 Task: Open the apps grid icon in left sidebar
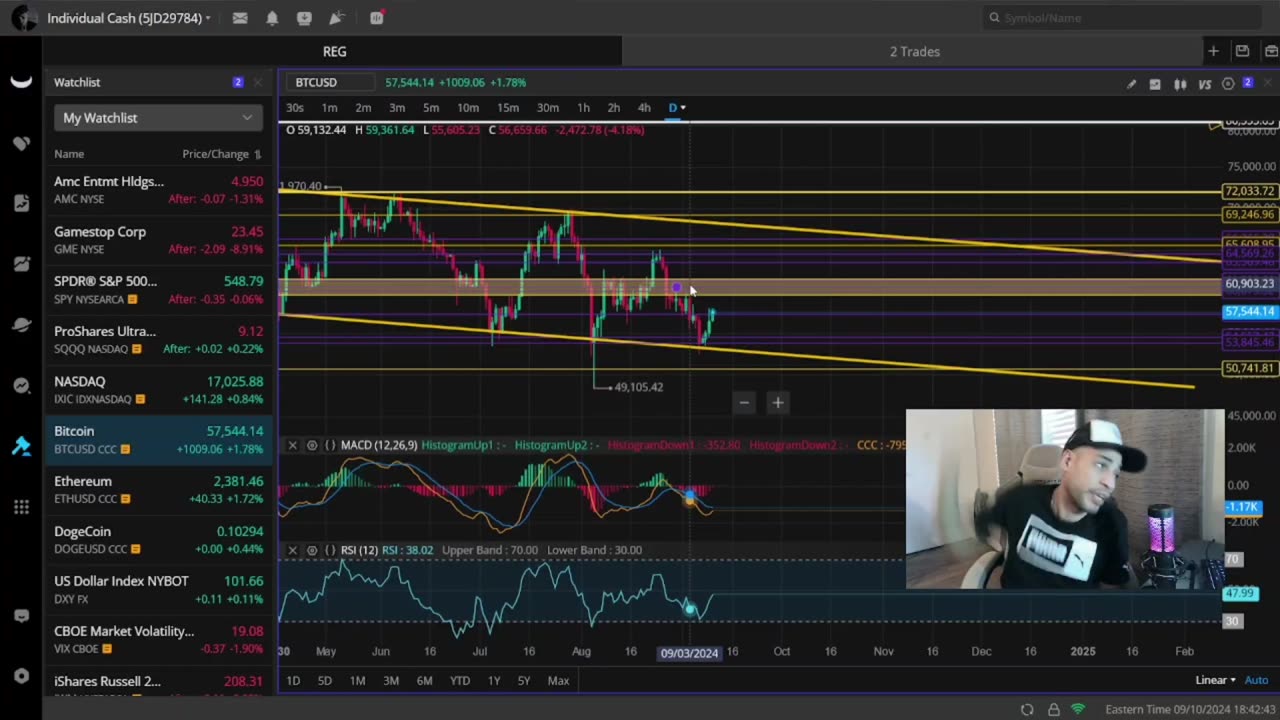[x=21, y=507]
